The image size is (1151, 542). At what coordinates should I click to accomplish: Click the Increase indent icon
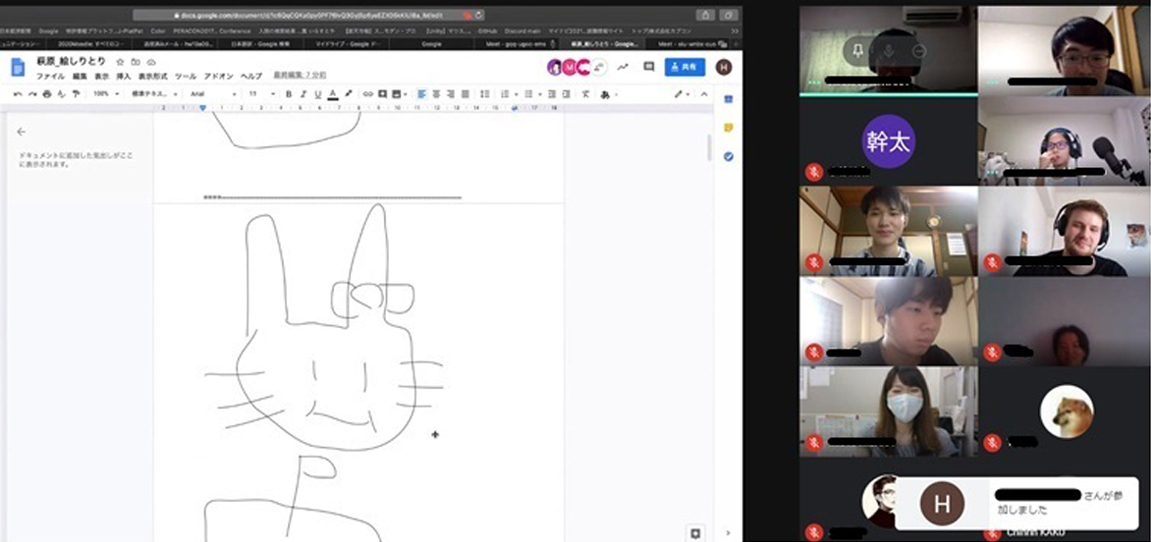coord(566,94)
